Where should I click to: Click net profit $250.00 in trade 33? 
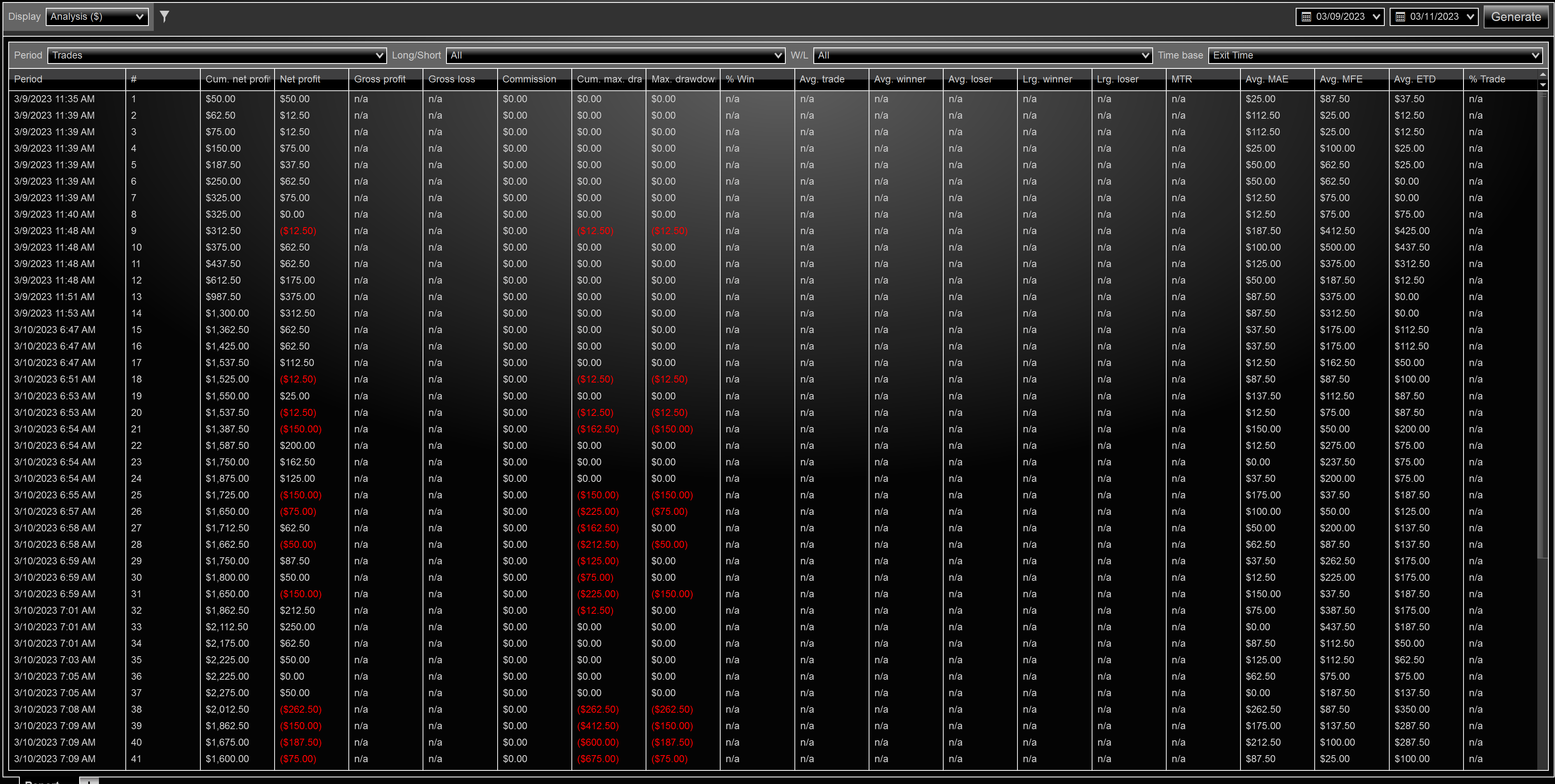[x=297, y=627]
